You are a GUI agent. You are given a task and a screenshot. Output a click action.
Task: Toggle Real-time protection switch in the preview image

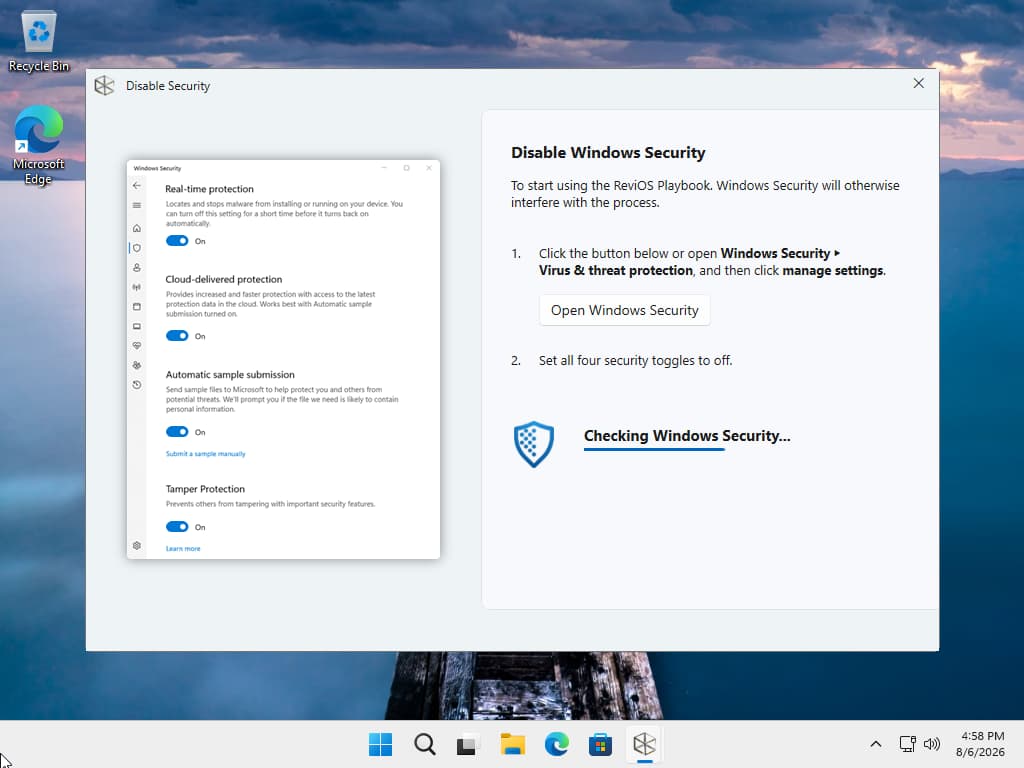pyautogui.click(x=176, y=241)
